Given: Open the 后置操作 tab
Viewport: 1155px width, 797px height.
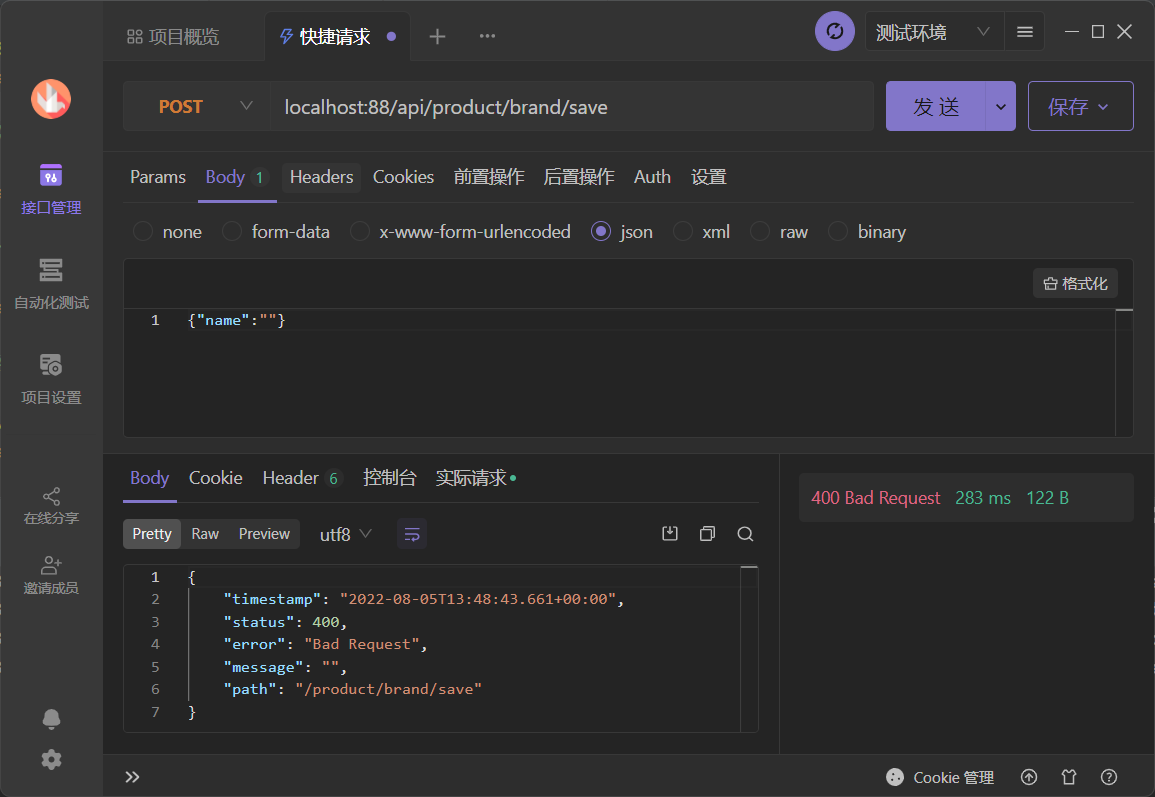Looking at the screenshot, I should [x=578, y=177].
